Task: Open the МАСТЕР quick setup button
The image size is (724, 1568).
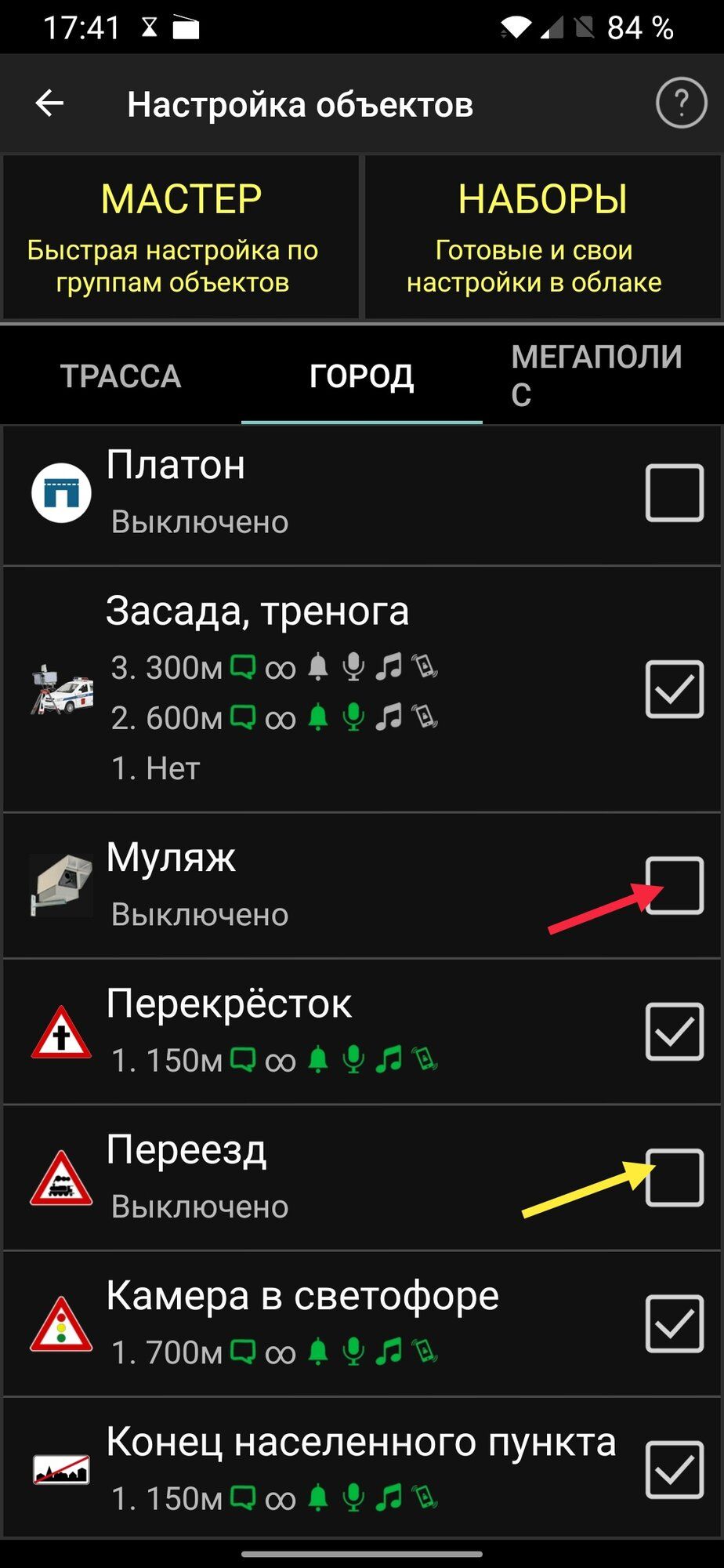Action: coord(181,237)
